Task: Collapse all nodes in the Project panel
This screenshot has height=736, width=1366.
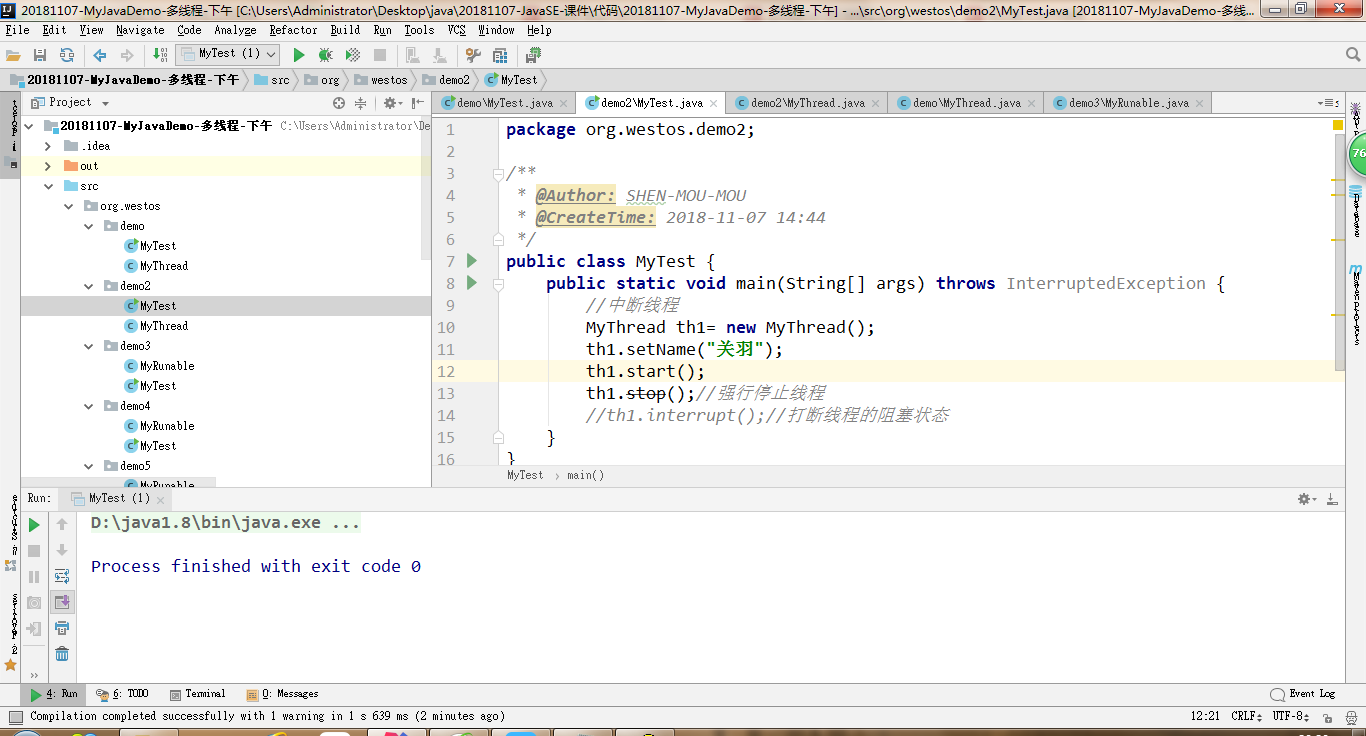Action: pyautogui.click(x=360, y=103)
